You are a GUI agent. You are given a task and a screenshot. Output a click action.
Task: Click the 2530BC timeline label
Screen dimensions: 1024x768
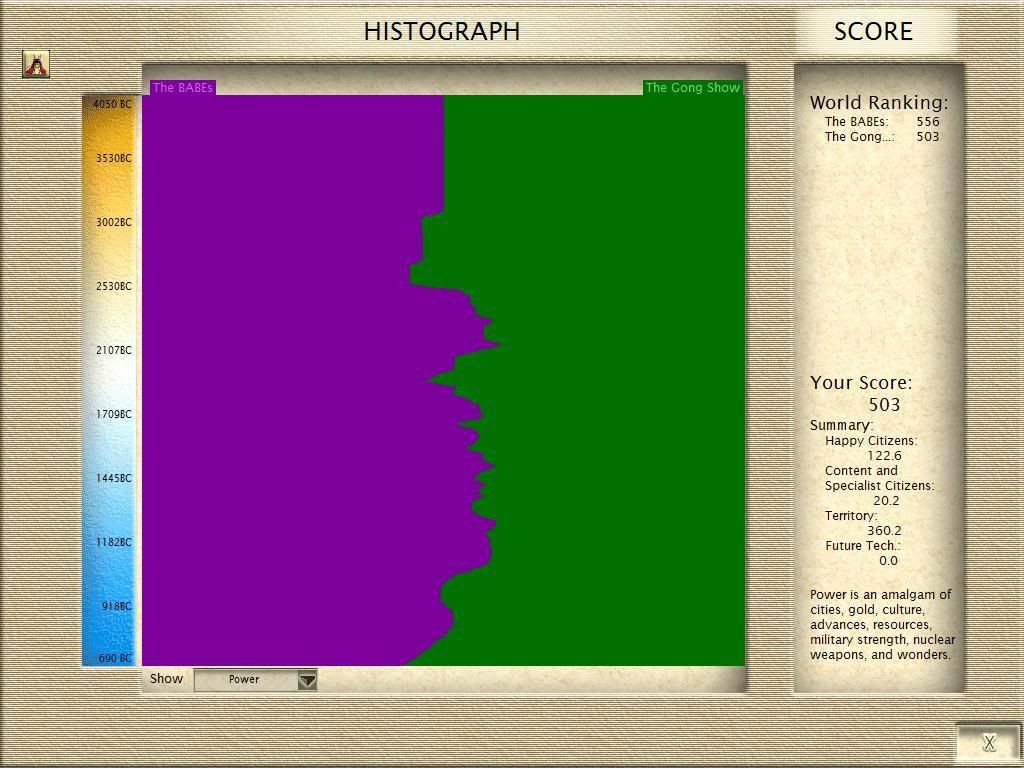click(x=114, y=286)
